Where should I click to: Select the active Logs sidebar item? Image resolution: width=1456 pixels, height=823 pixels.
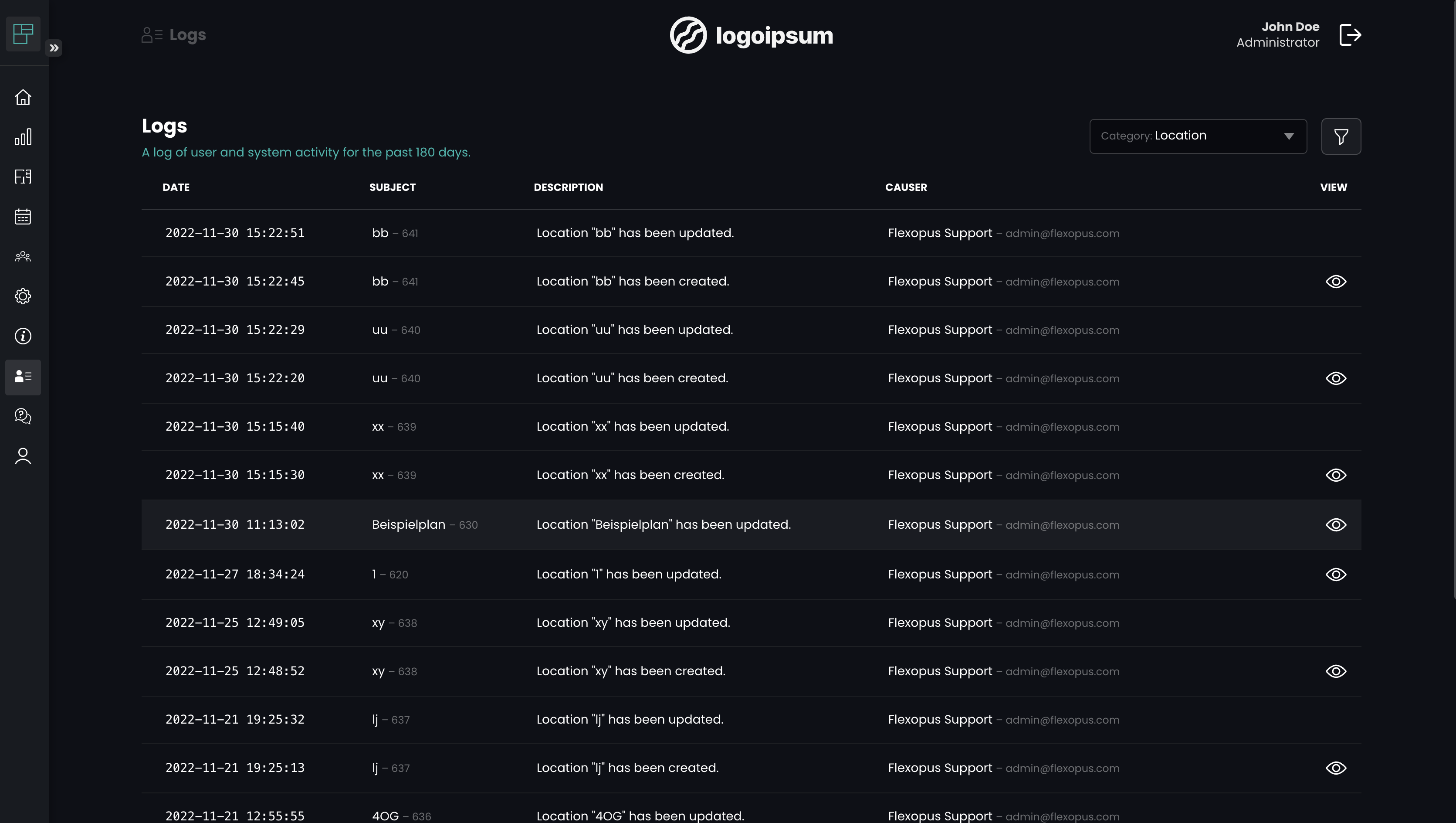point(23,377)
